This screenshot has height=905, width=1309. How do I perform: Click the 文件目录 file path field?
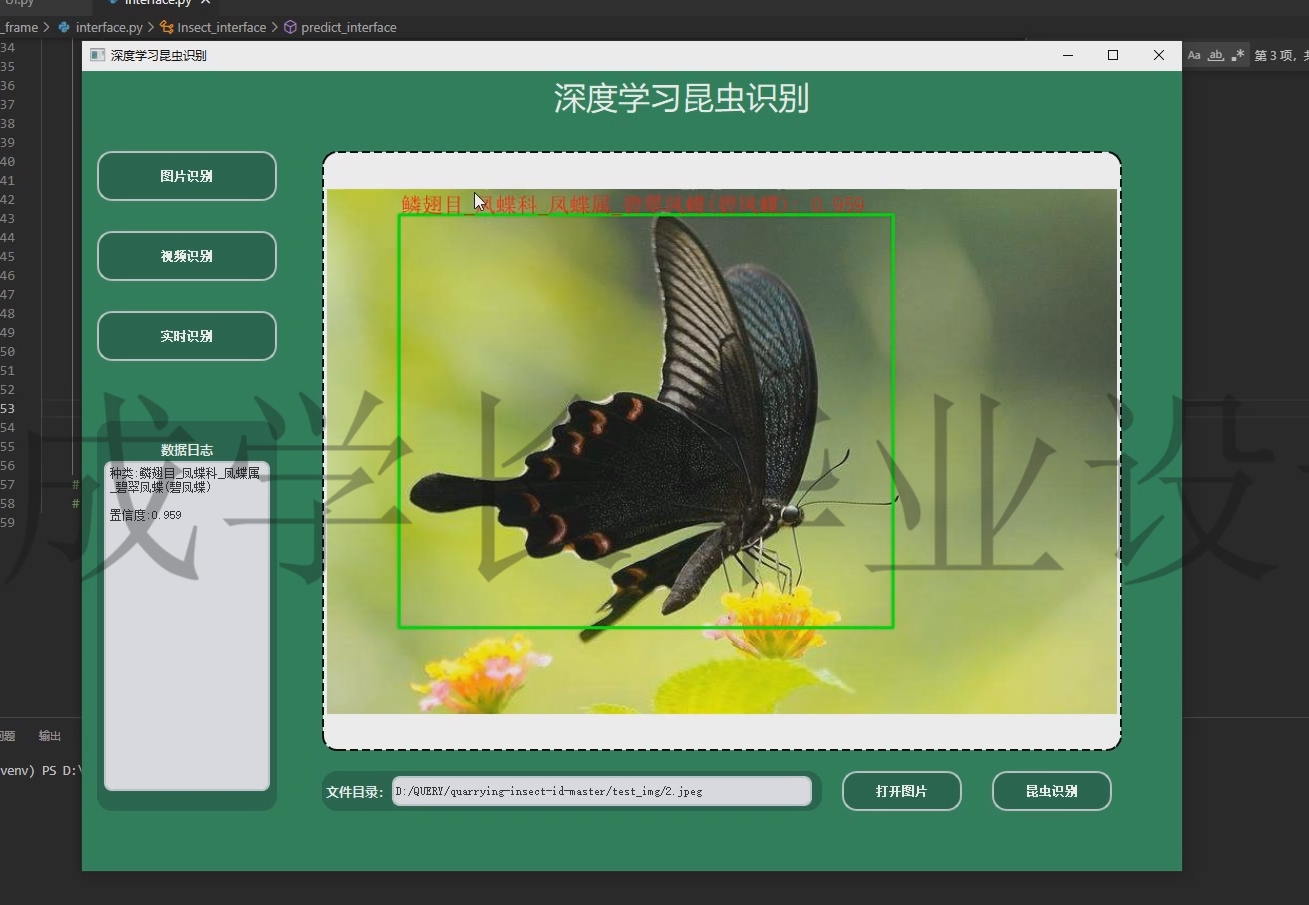point(602,790)
